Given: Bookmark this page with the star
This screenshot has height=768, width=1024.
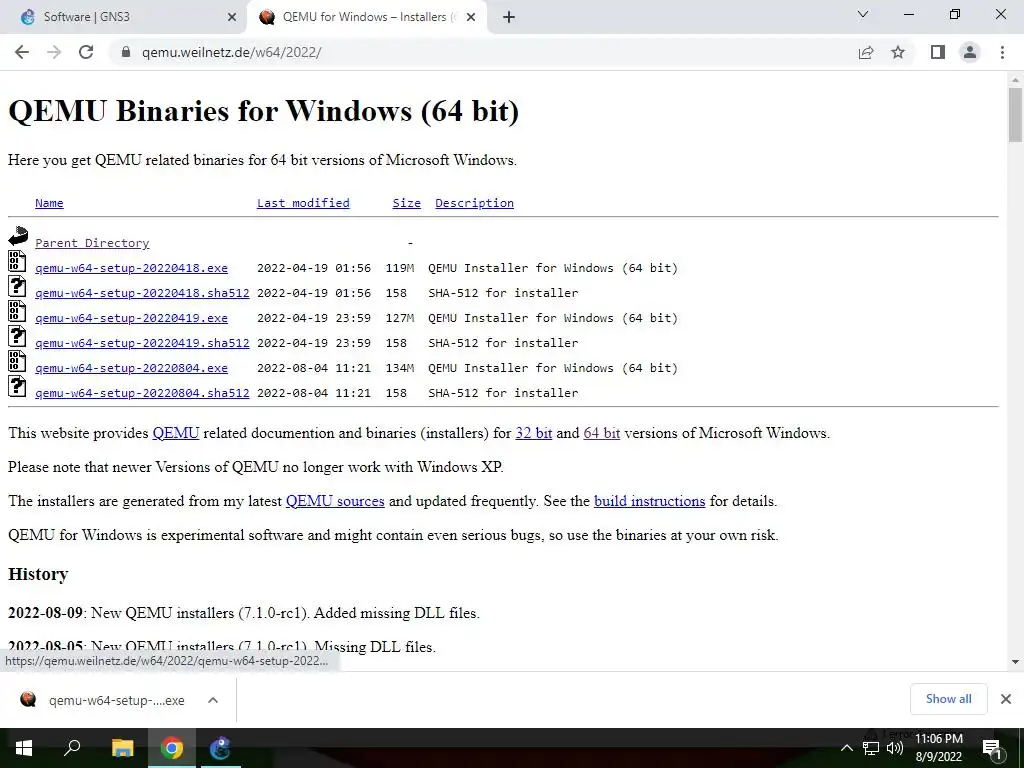Looking at the screenshot, I should pyautogui.click(x=898, y=52).
